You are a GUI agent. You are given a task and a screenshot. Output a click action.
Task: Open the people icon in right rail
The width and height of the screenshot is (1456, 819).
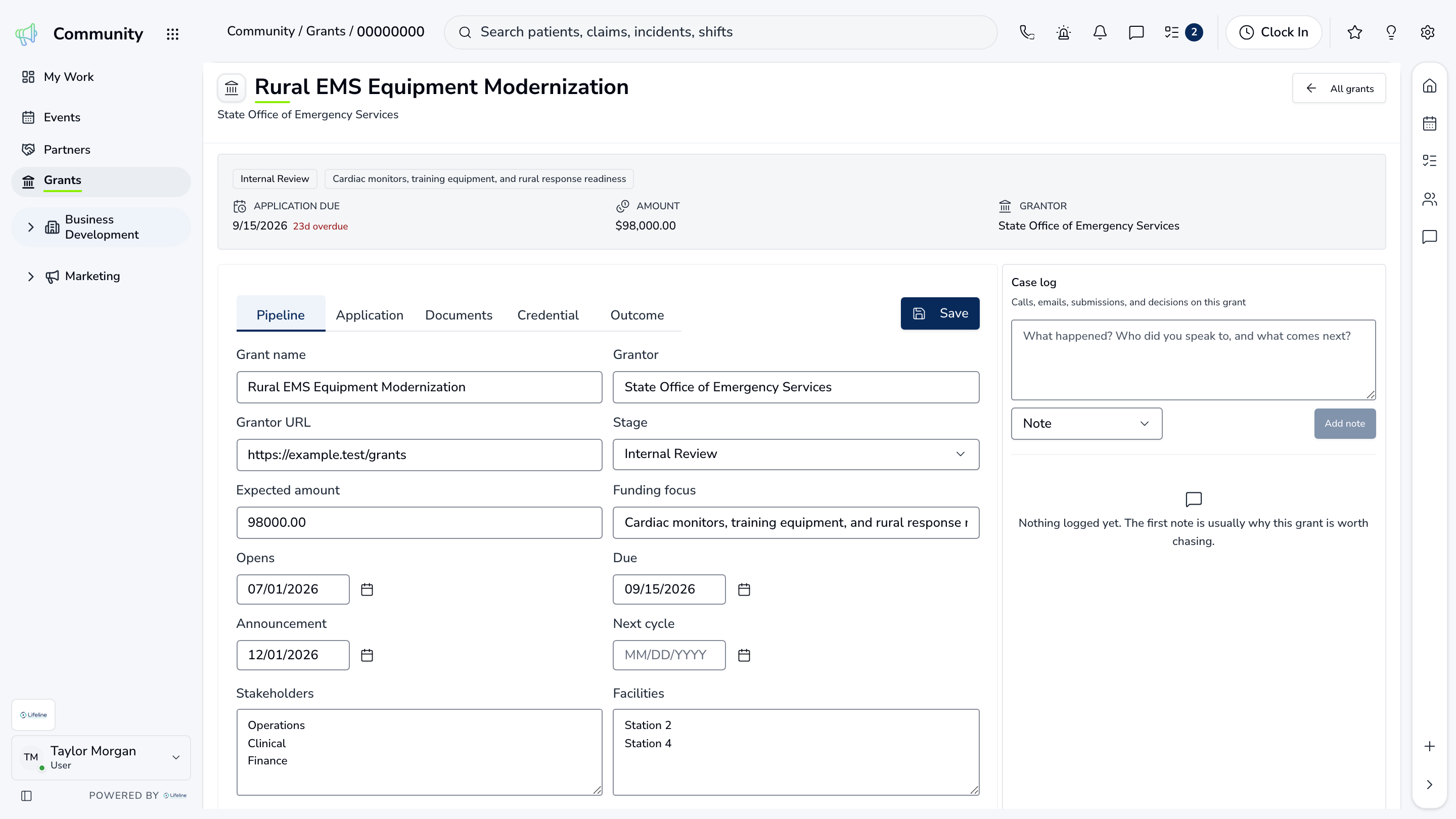[x=1429, y=199]
